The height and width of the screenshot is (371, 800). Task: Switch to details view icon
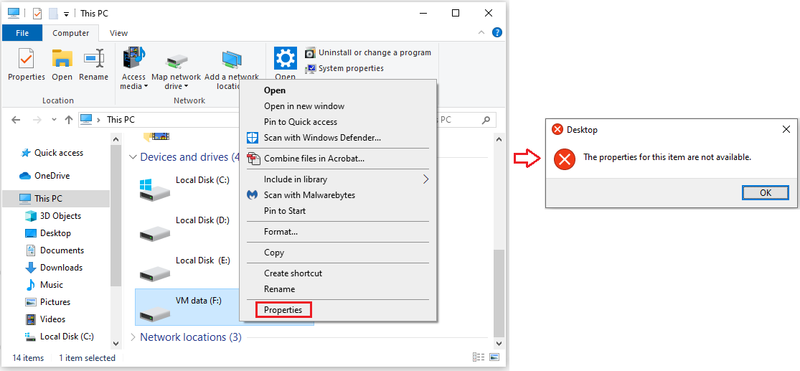(478, 357)
